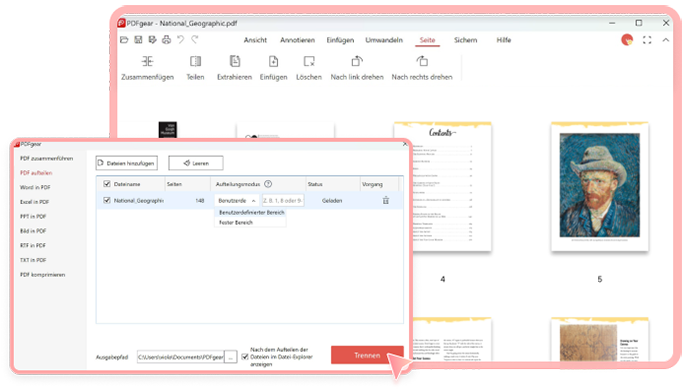Viewport: 683px width, 389px height.
Task: Open the Sichern tab
Action: tap(466, 40)
